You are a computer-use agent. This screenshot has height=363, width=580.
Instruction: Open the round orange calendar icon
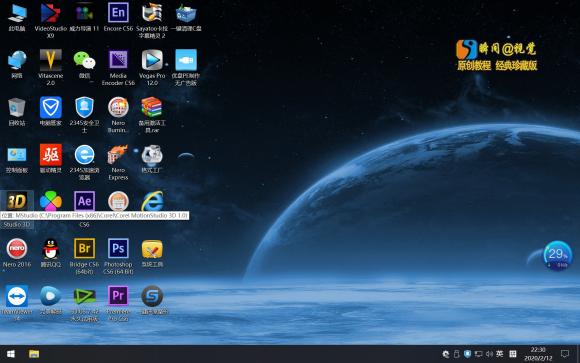tap(118, 202)
